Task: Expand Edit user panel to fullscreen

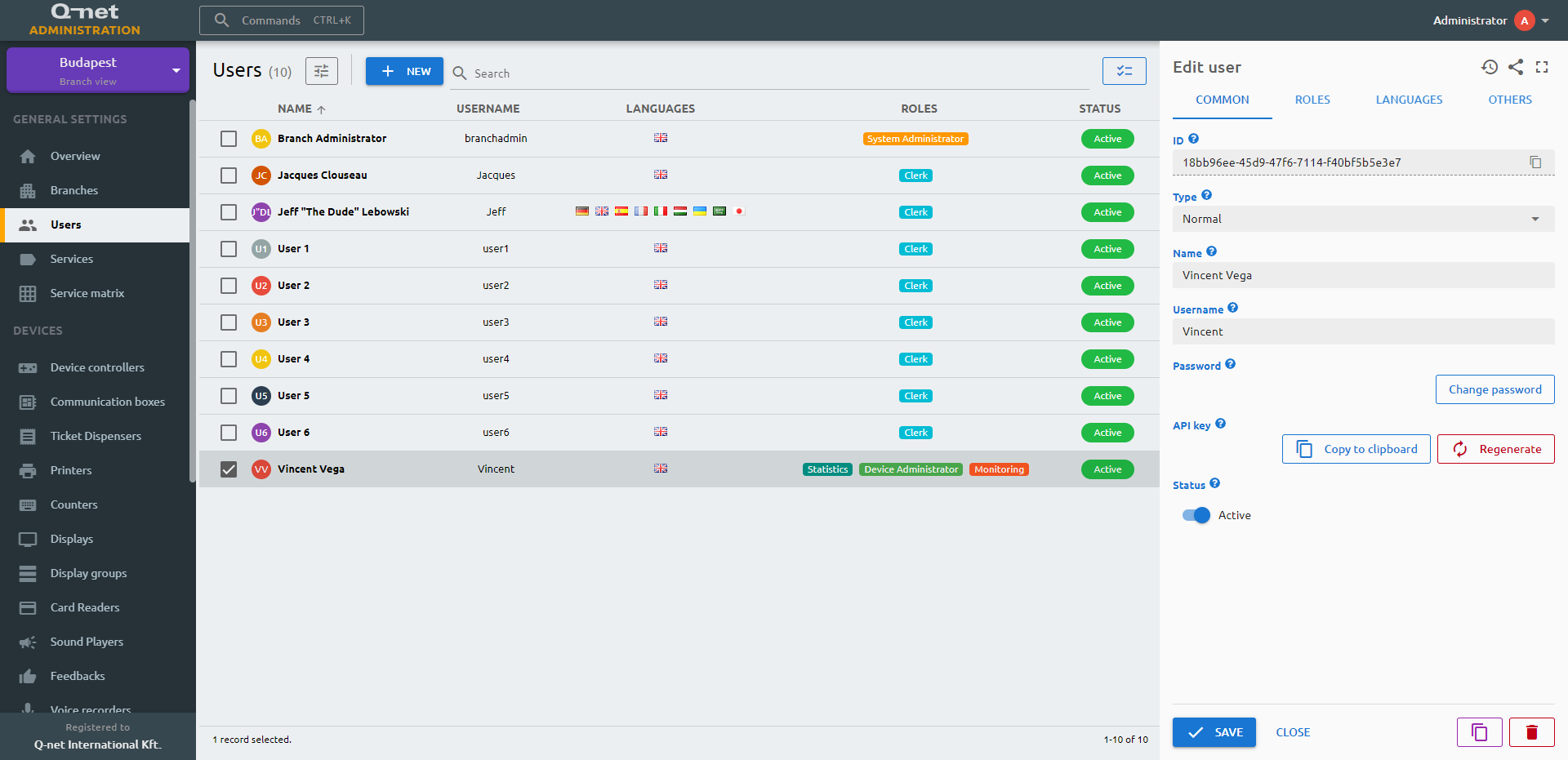Action: tap(1542, 67)
